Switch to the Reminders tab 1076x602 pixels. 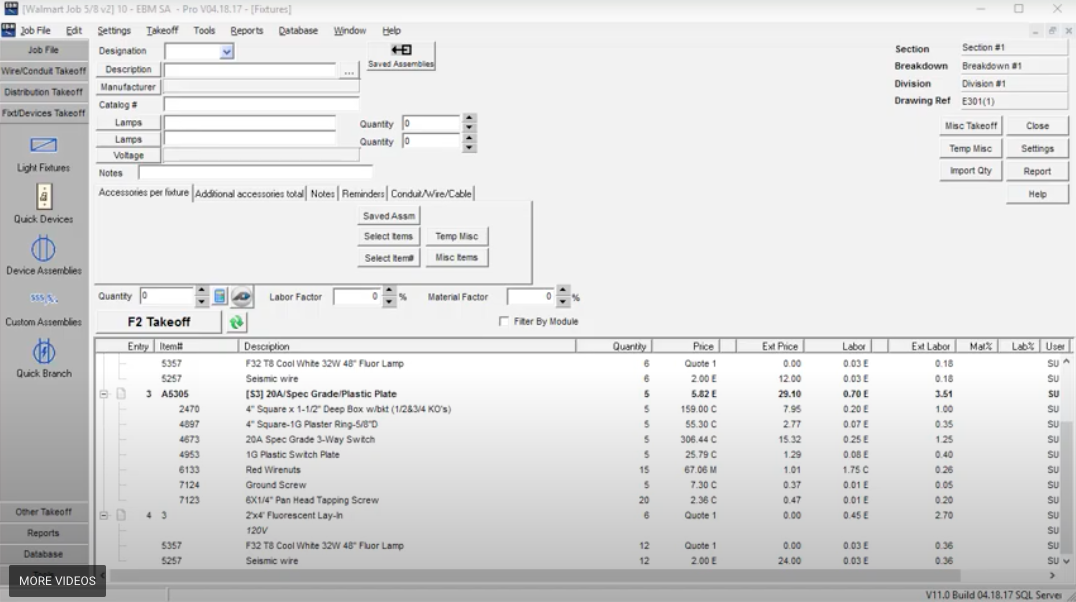(x=362, y=193)
